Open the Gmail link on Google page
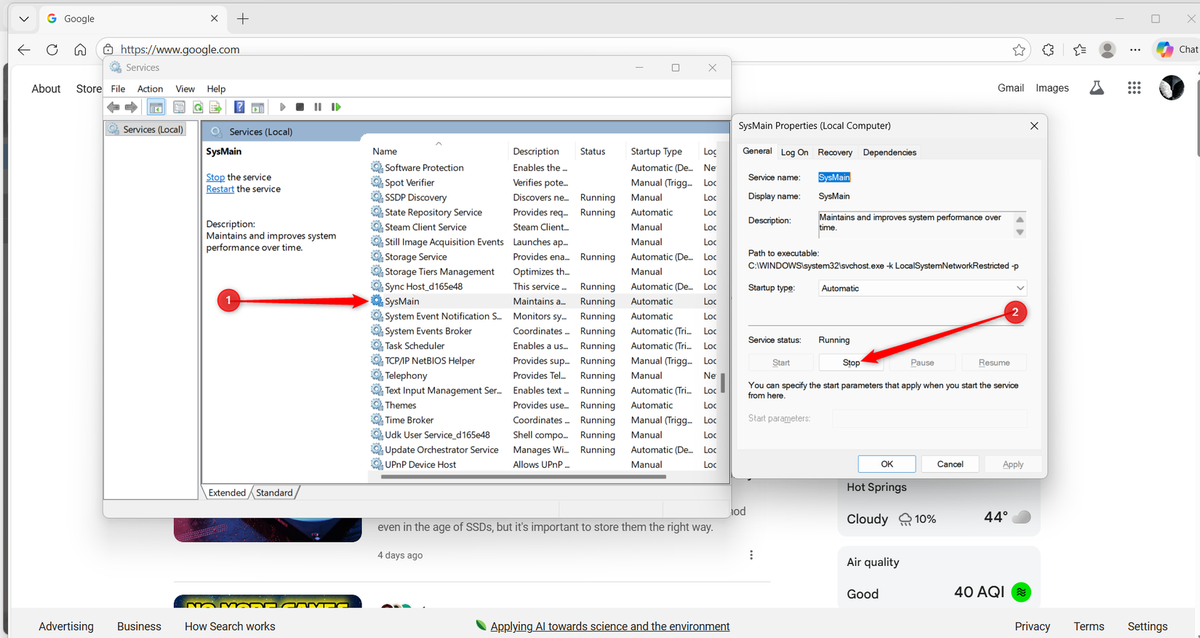 coord(1011,88)
